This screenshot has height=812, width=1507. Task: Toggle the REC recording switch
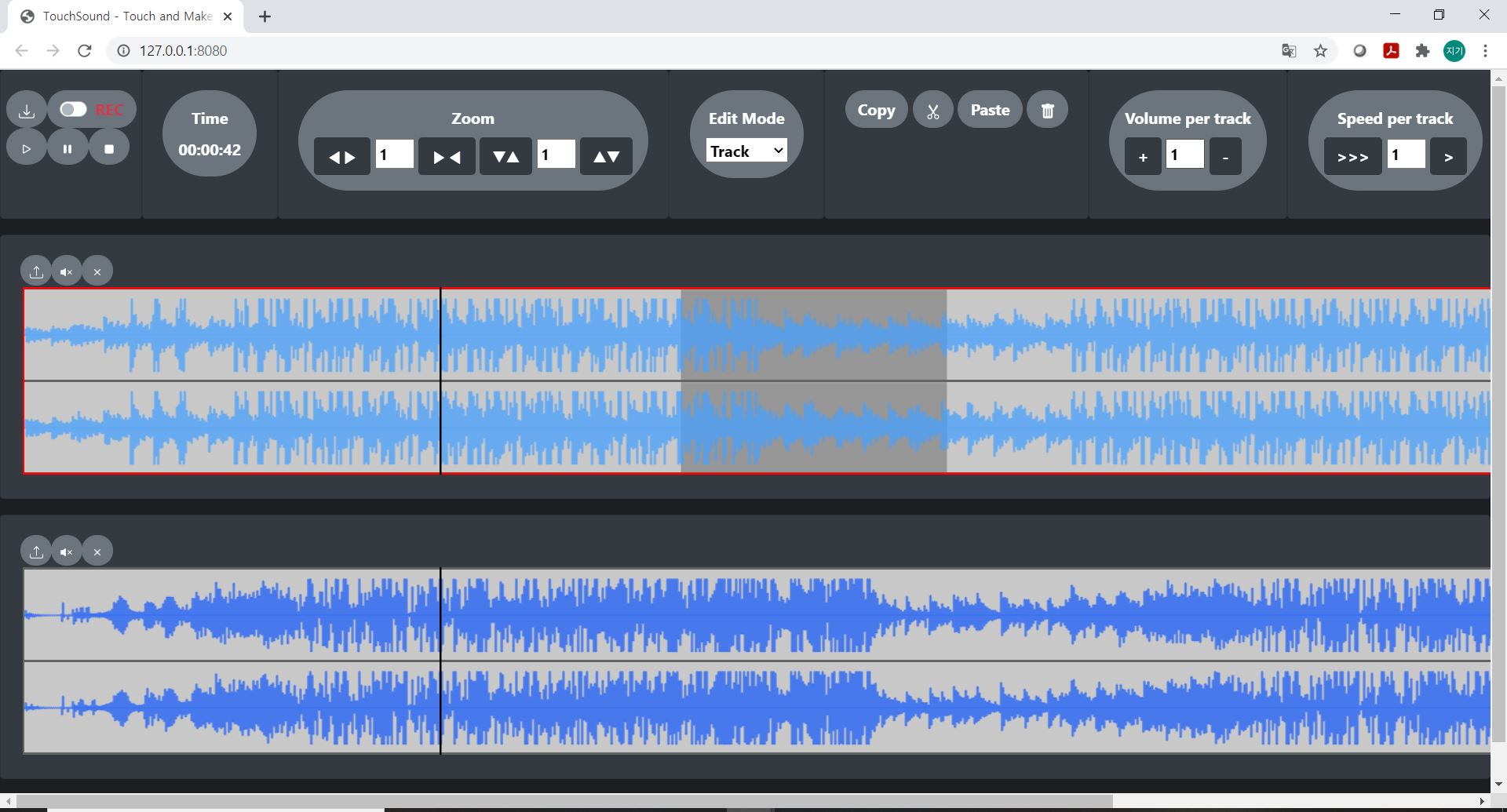click(x=74, y=110)
